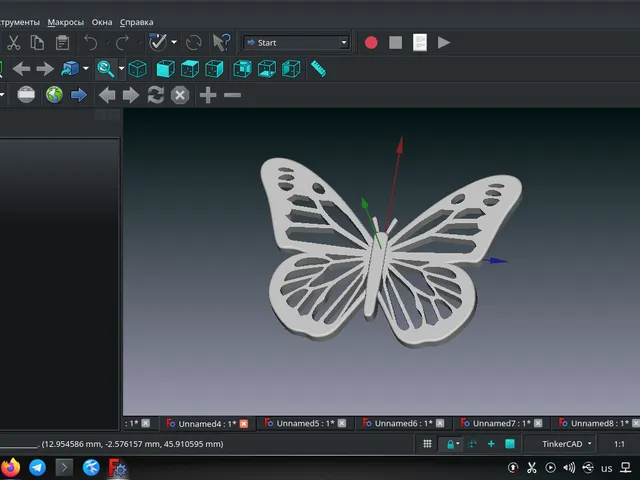This screenshot has height=480, width=640.
Task: Click the dashed square snap status bar icon
Action: click(473, 444)
